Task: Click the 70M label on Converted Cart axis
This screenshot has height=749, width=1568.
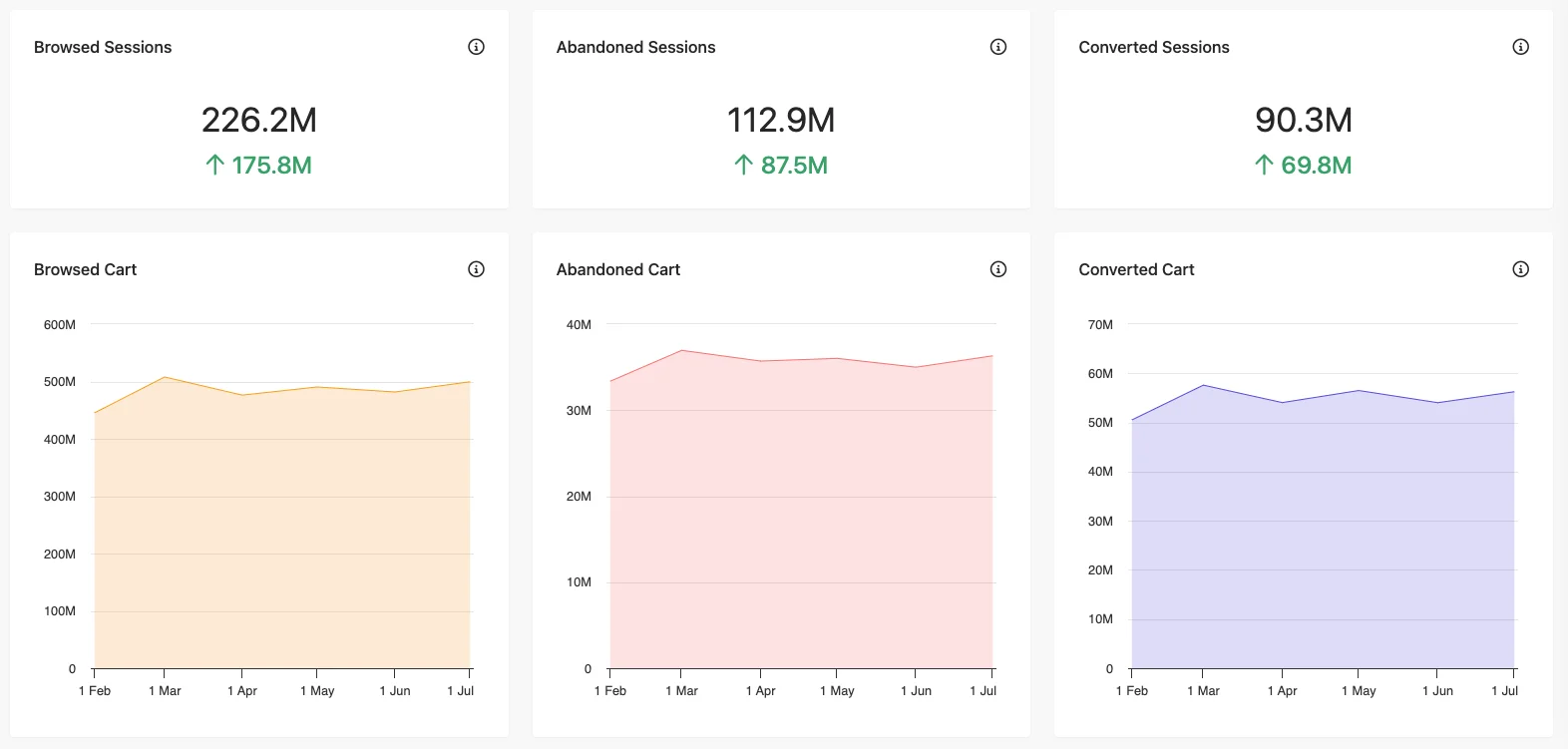Action: (1100, 325)
